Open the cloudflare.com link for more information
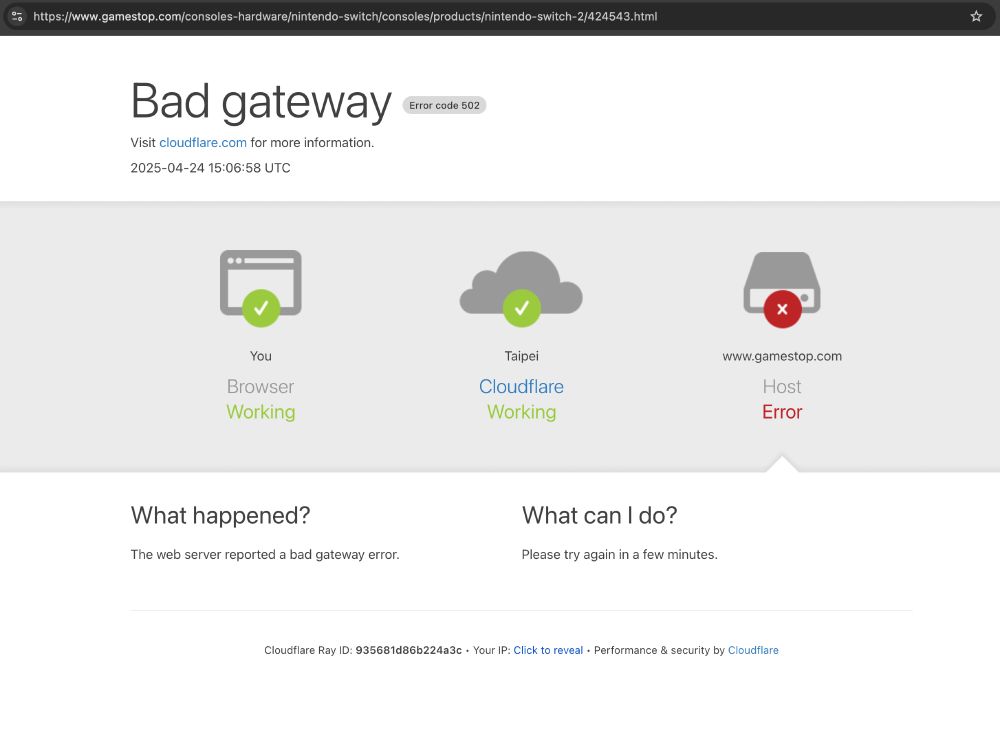 click(x=203, y=142)
